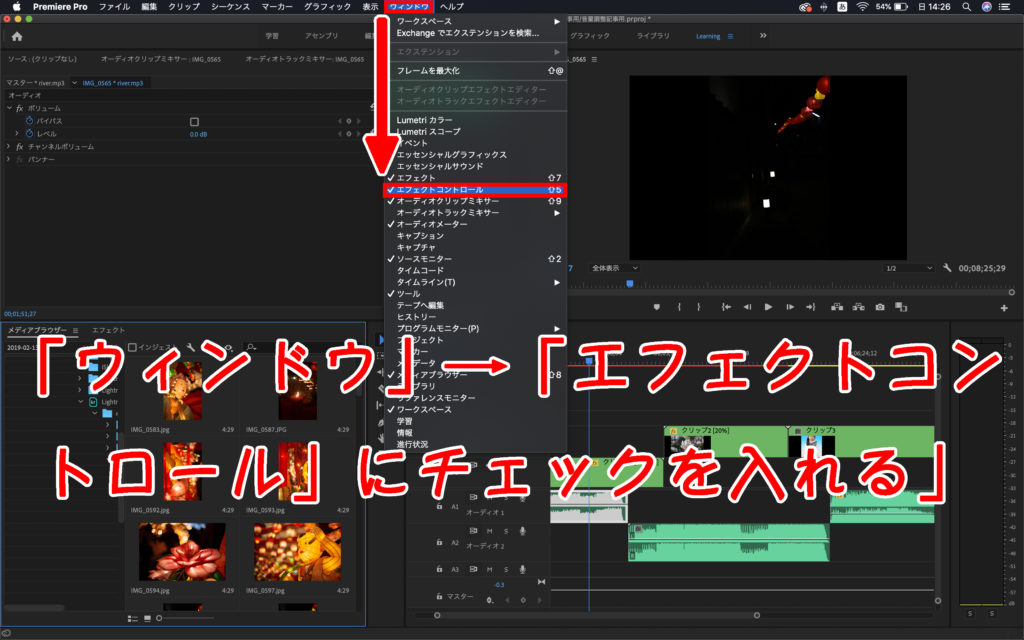Toggle the ボリューム fx effect switch

(20, 108)
